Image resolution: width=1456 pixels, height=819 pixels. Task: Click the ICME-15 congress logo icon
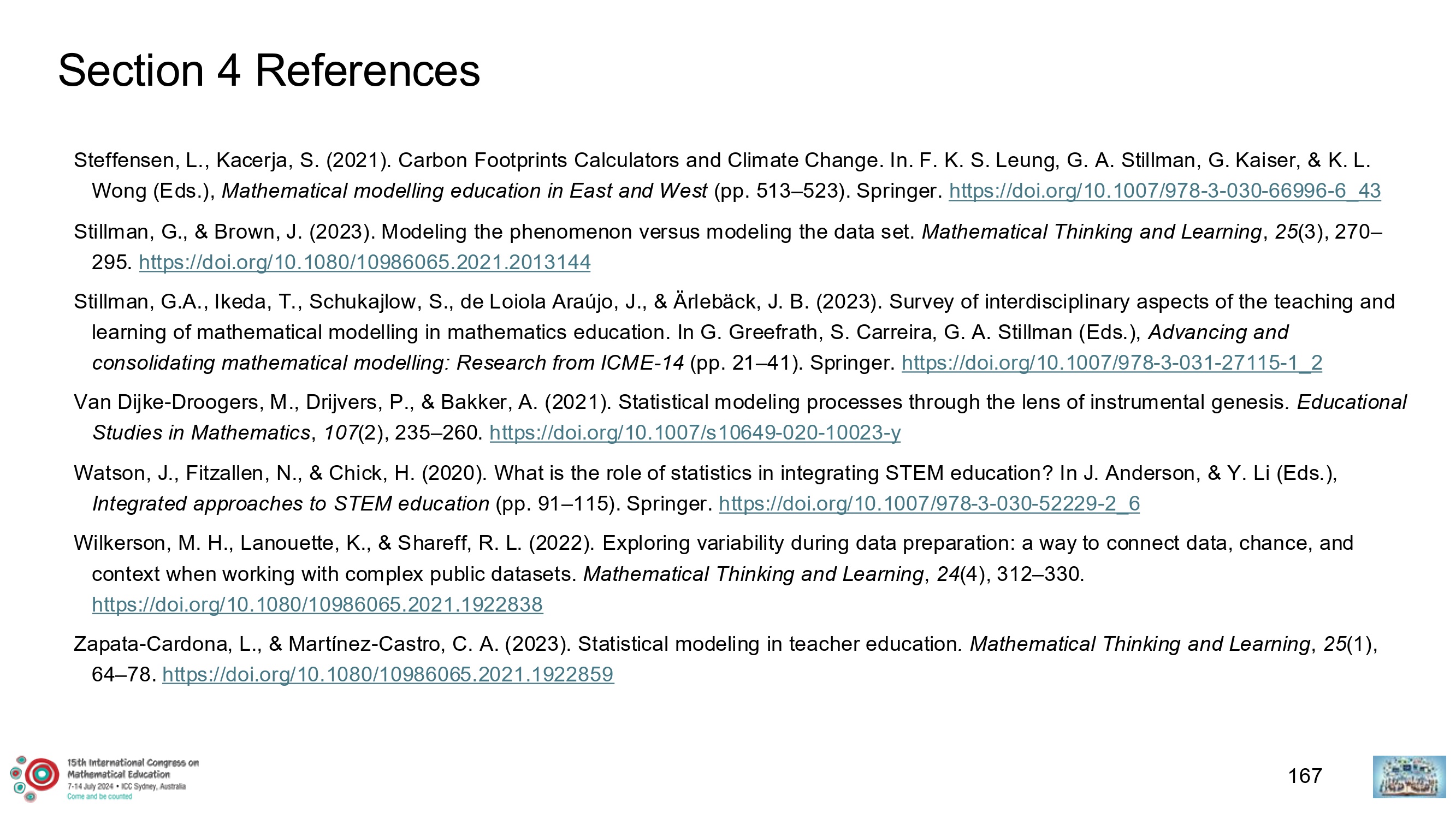34,778
